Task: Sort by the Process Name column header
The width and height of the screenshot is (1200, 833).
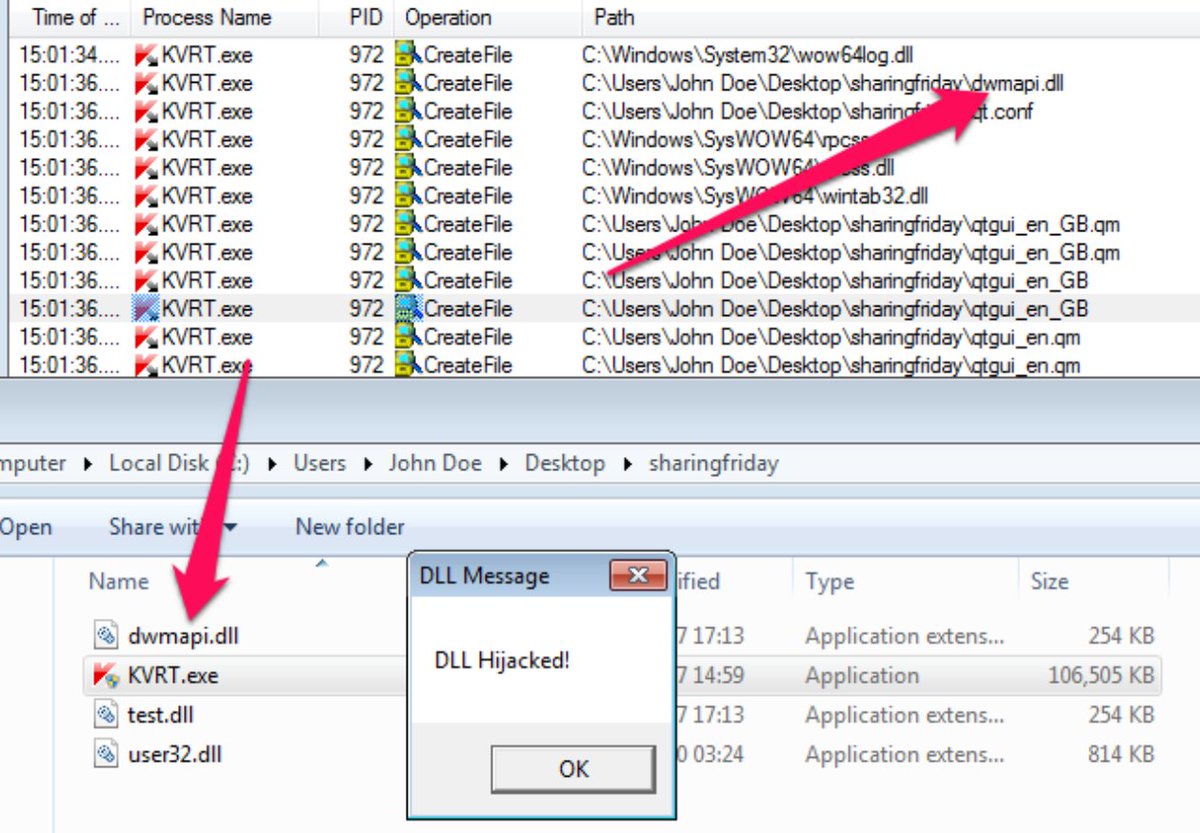Action: [225, 17]
